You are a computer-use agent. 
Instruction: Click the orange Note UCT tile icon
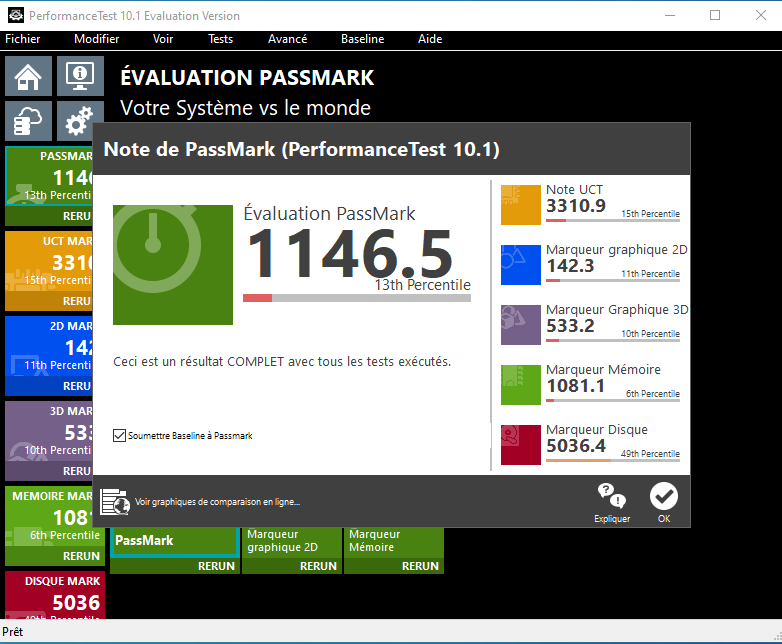pyautogui.click(x=521, y=205)
